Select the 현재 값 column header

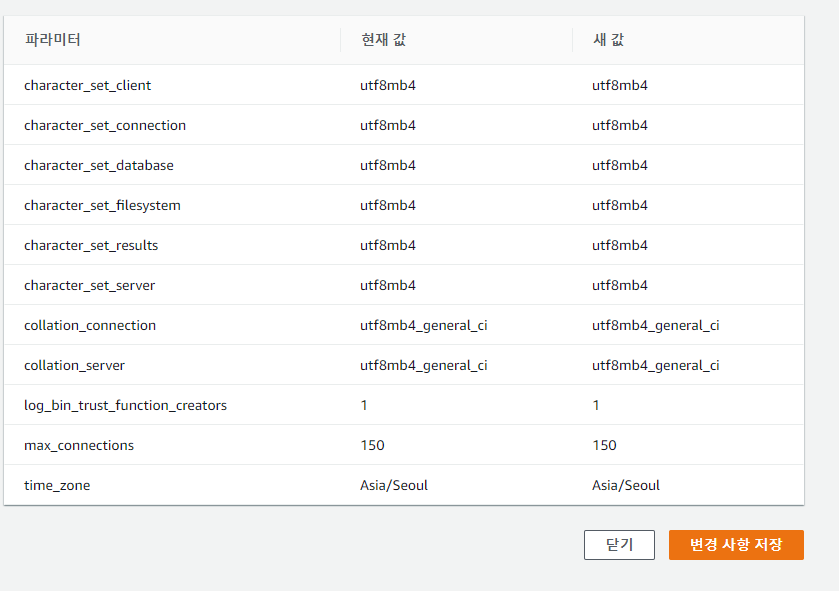383,40
